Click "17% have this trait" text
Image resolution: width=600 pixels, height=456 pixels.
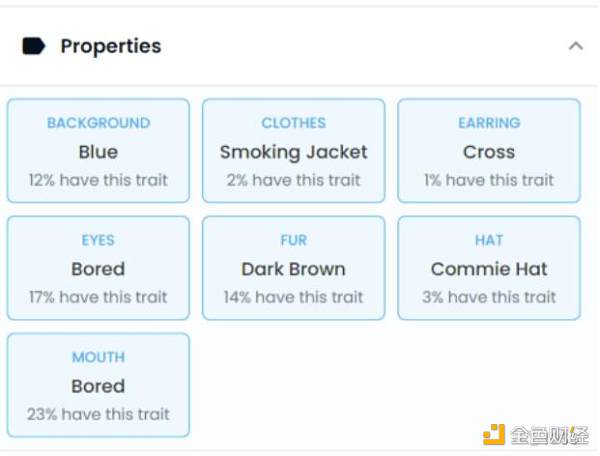(x=98, y=297)
